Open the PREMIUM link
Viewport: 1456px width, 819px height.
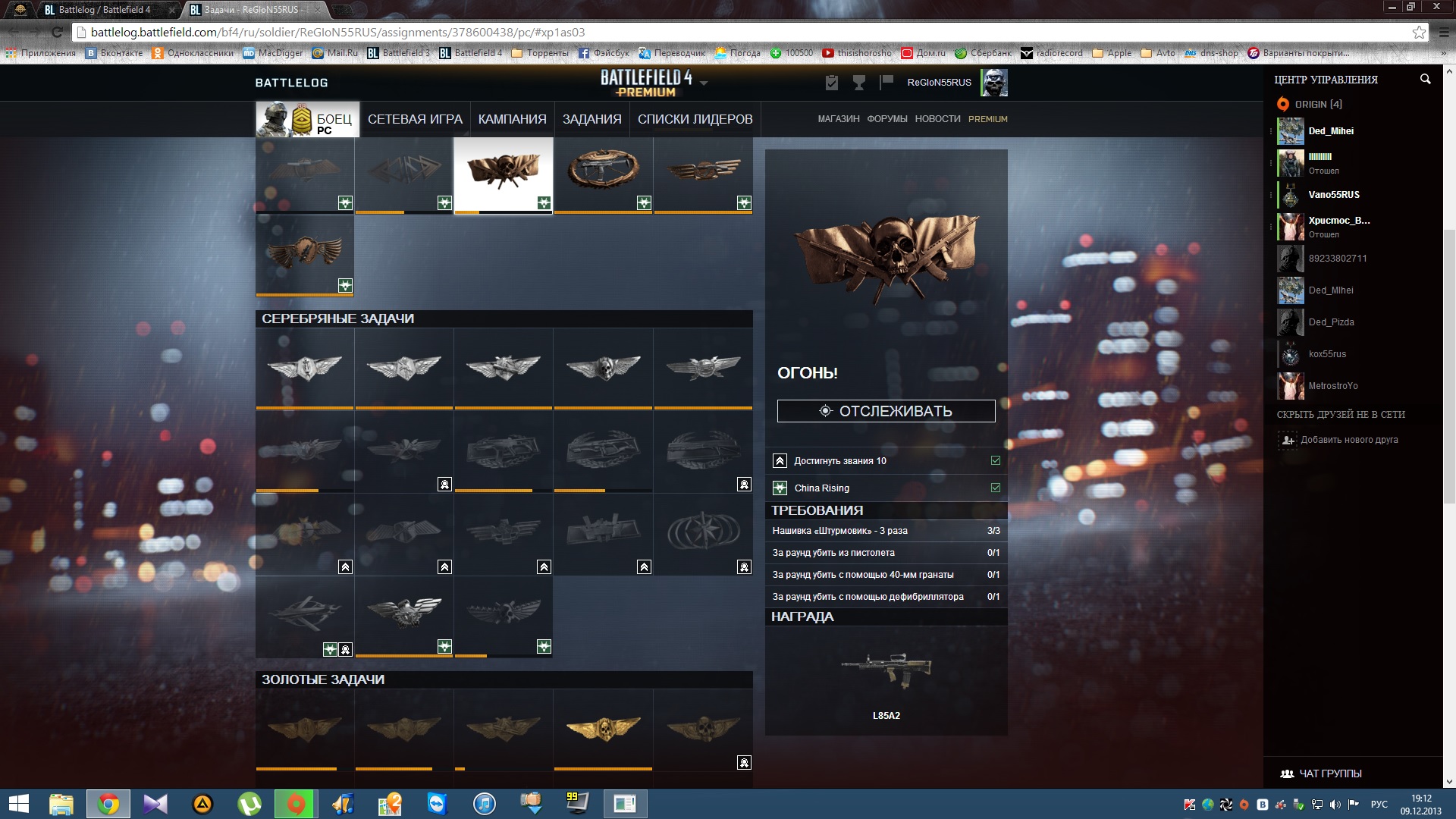coord(987,119)
